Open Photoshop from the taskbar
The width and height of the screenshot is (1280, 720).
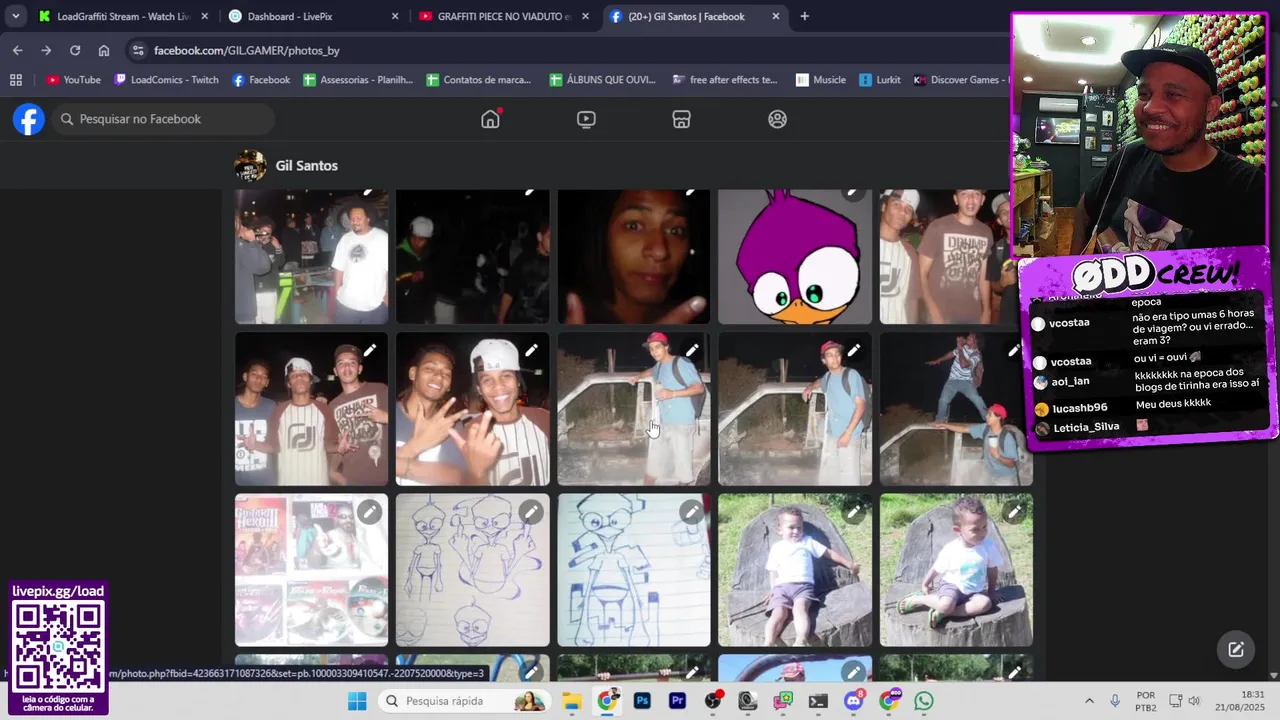(x=642, y=701)
